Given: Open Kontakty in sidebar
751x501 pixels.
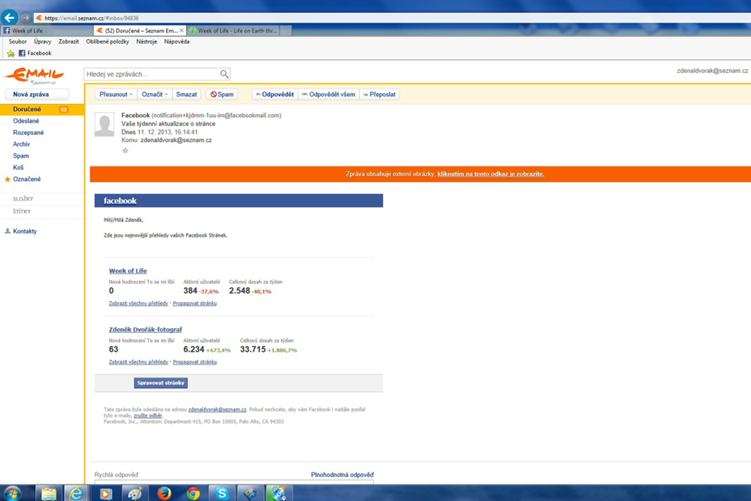Looking at the screenshot, I should click(x=24, y=231).
